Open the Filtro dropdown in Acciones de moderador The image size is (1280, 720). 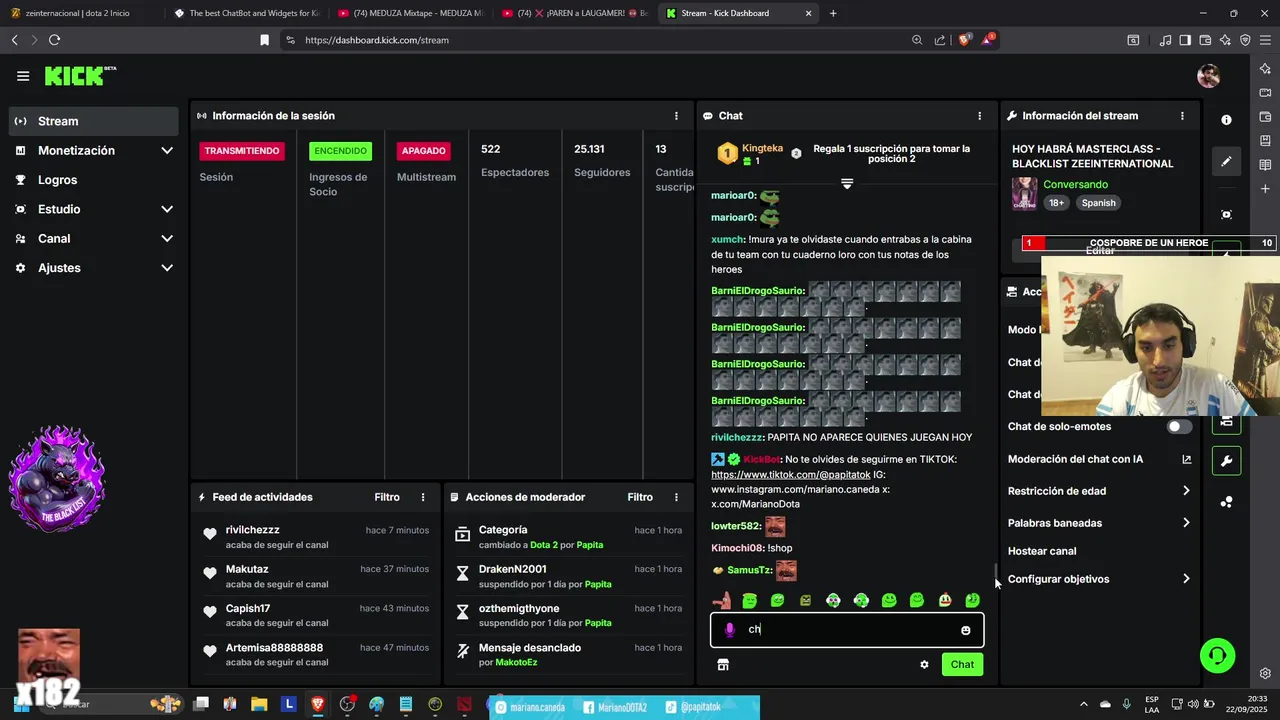640,497
